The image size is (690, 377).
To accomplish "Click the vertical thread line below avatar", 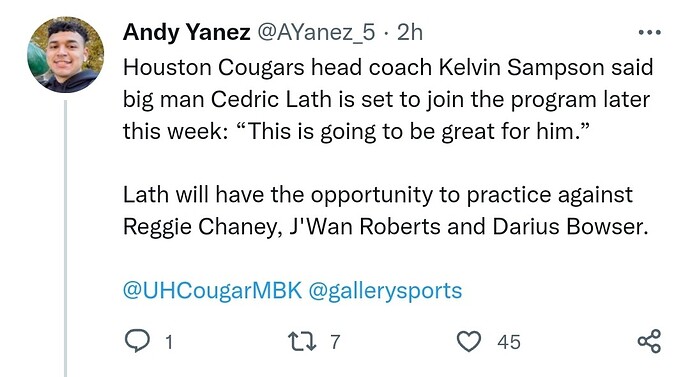I will pos(66,238).
